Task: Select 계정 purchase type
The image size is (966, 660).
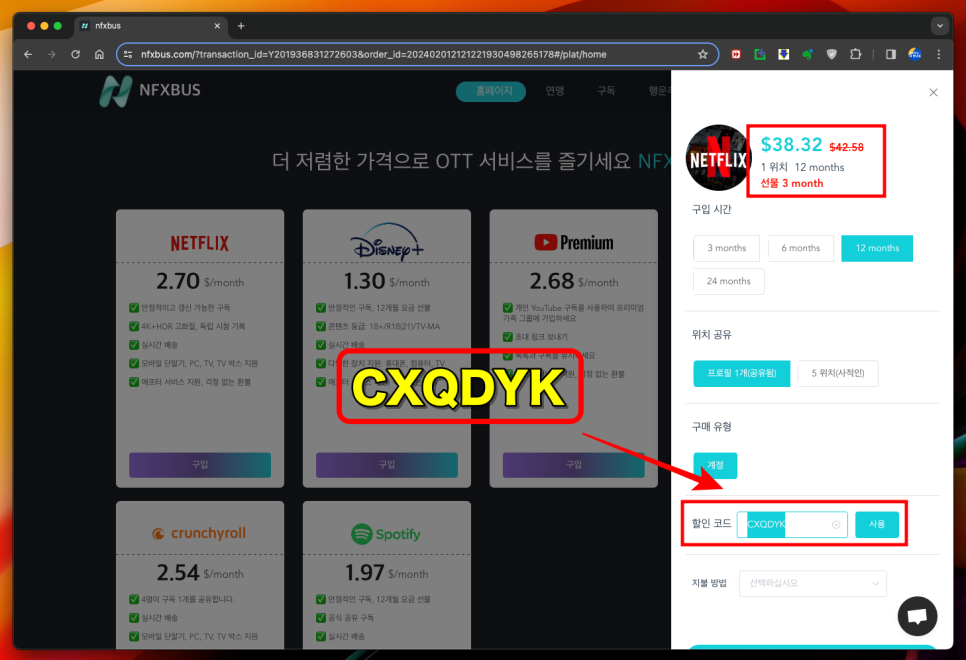Action: point(715,465)
